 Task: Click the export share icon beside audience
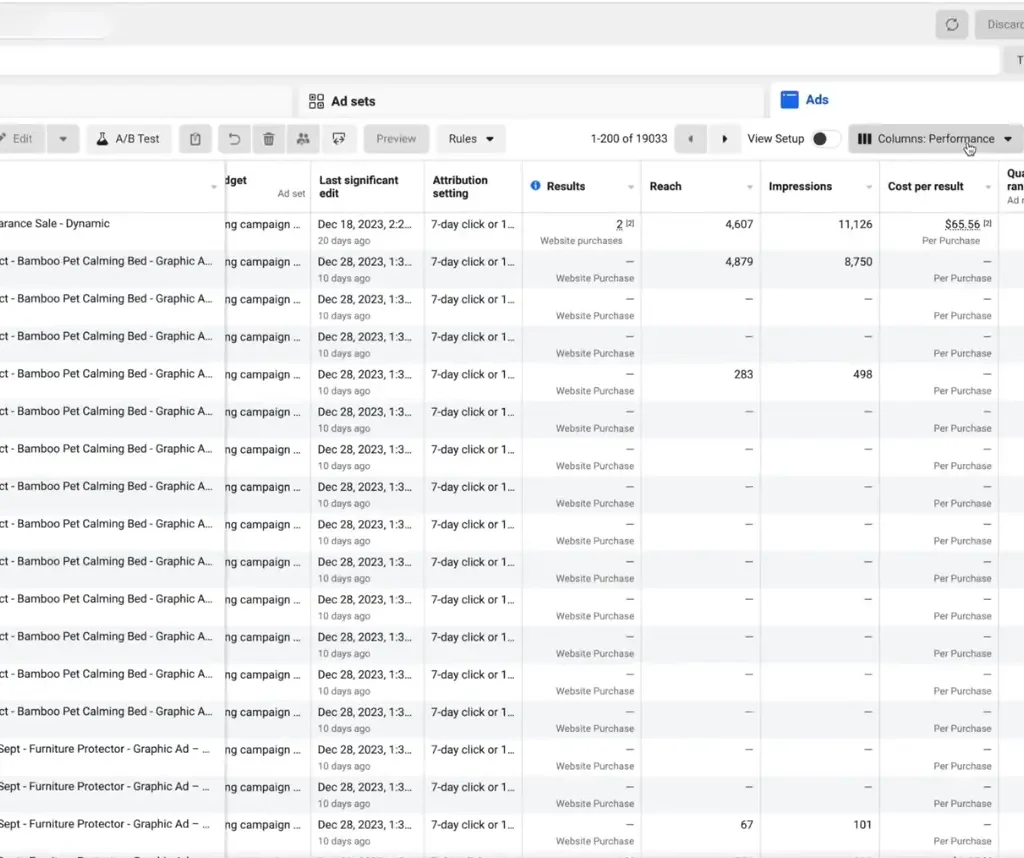point(338,139)
